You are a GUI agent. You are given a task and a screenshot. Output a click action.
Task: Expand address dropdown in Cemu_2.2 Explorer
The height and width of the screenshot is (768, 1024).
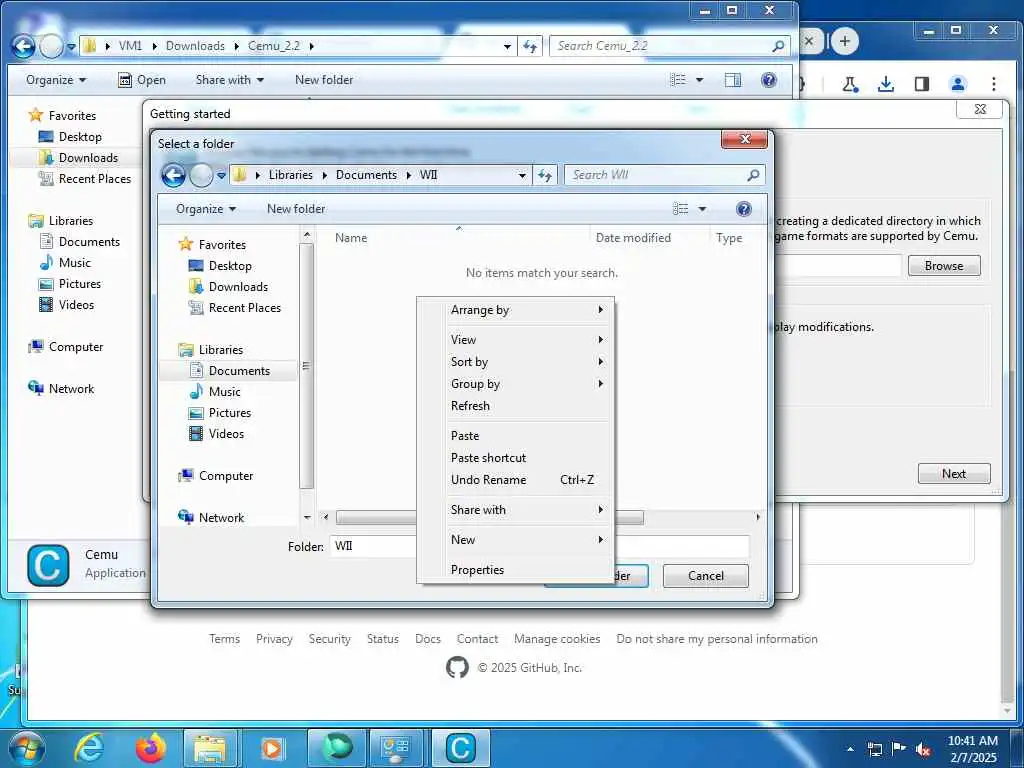(x=507, y=46)
